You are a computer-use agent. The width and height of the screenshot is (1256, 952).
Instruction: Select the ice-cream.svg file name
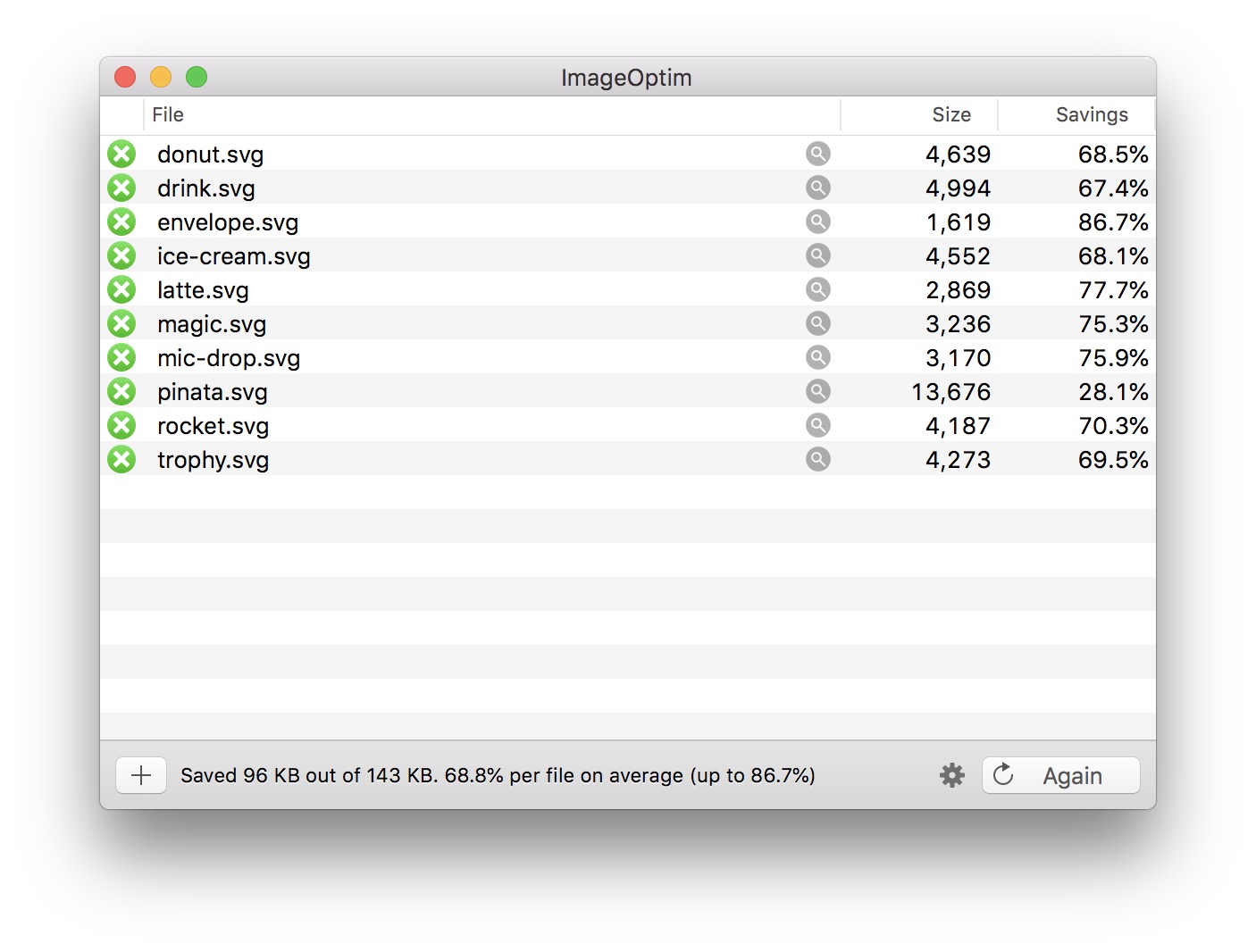pyautogui.click(x=234, y=256)
